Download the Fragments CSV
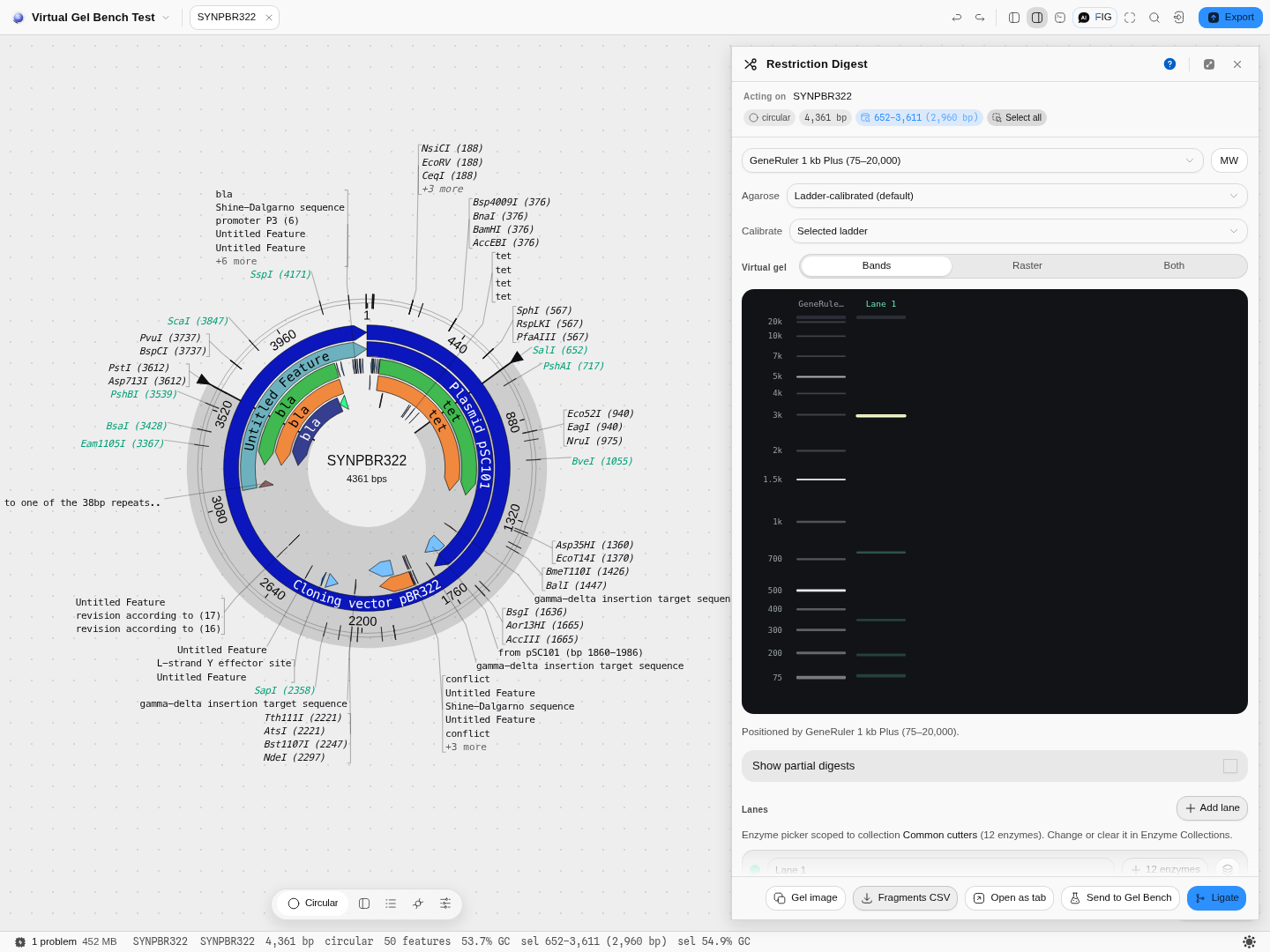The height and width of the screenshot is (952, 1270). pyautogui.click(x=906, y=898)
